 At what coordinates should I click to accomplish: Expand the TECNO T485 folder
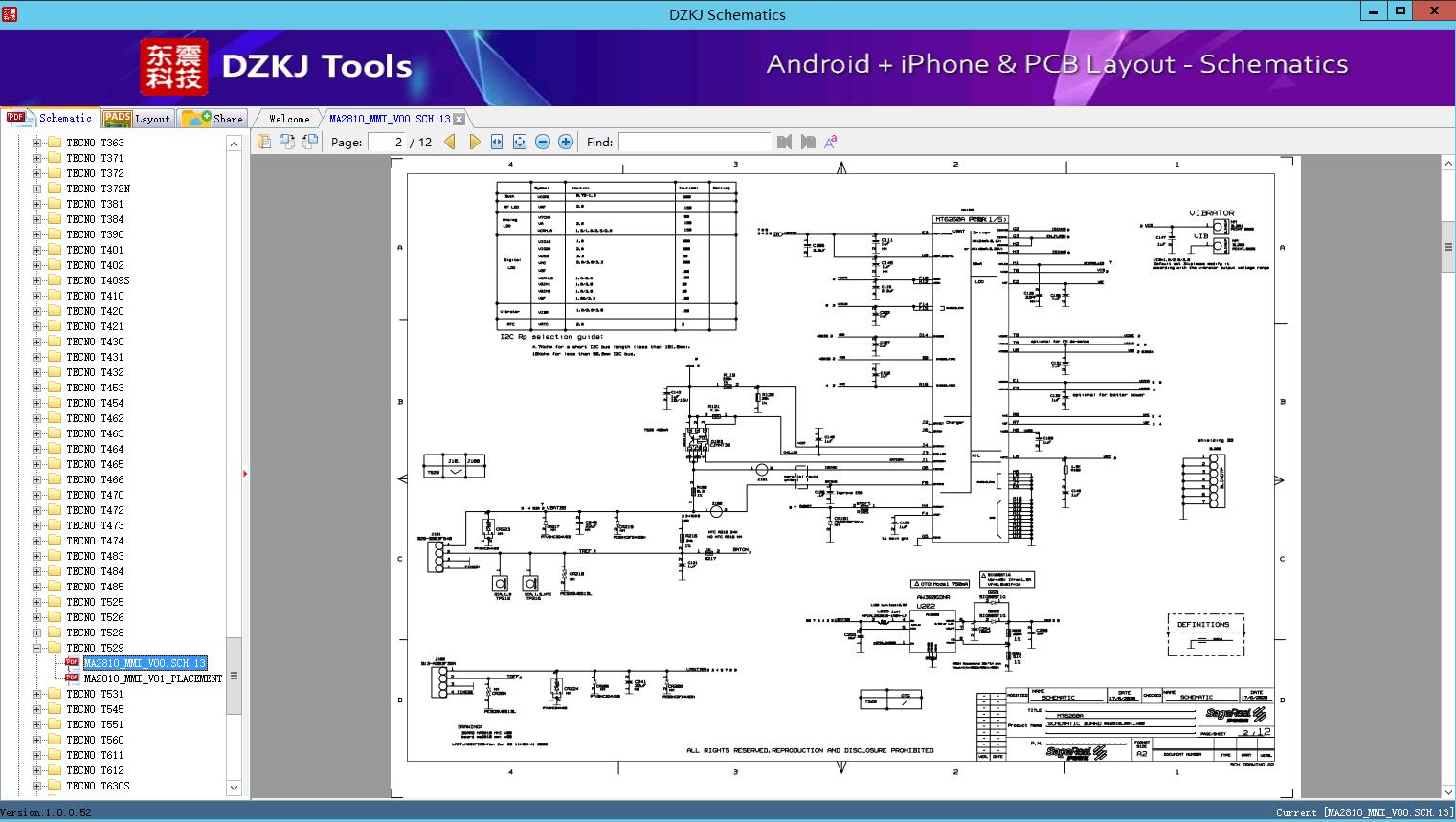pyautogui.click(x=37, y=587)
